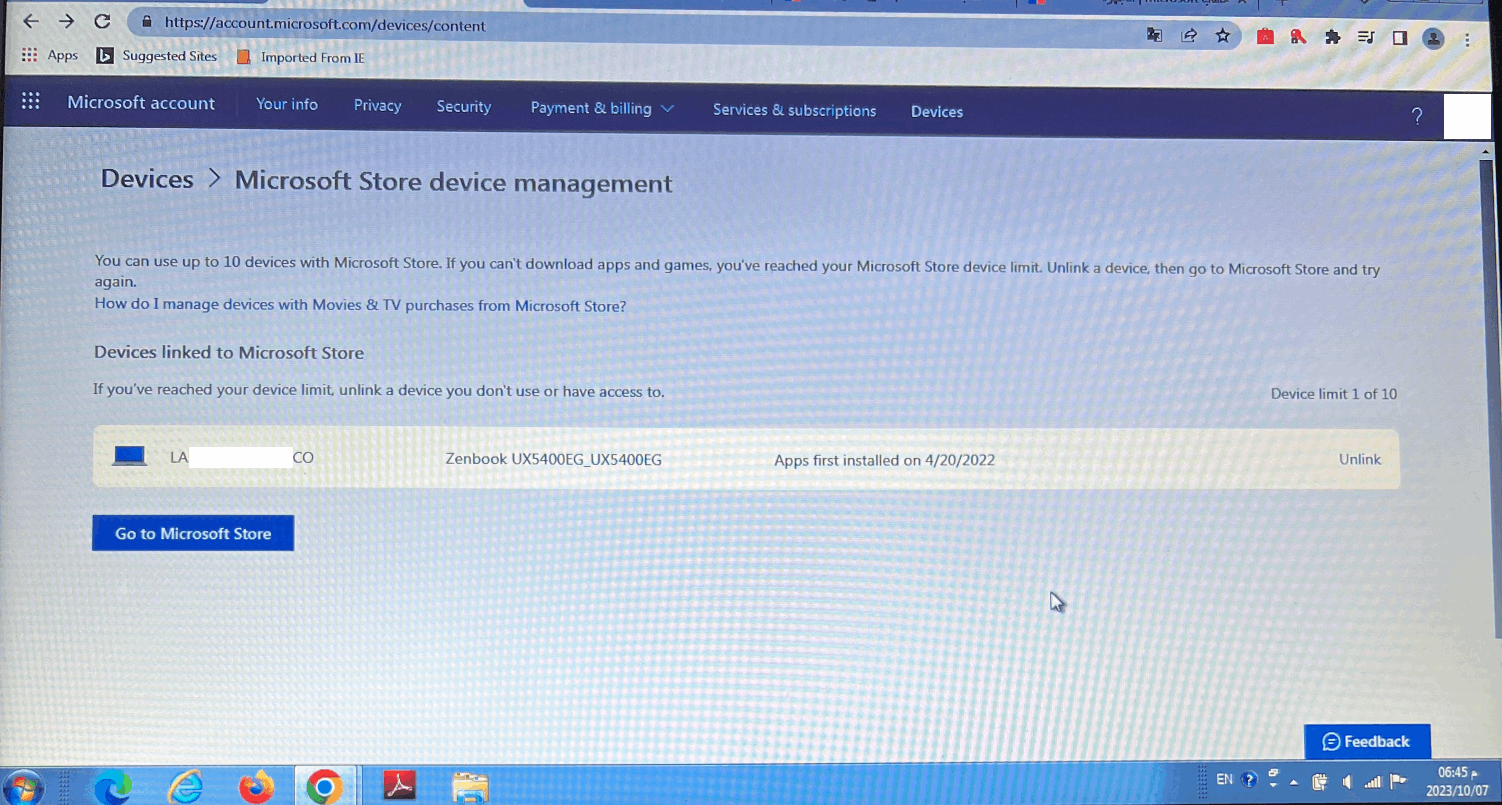Click the Devices breadcrumb link
This screenshot has height=805, width=1502.
[x=147, y=179]
